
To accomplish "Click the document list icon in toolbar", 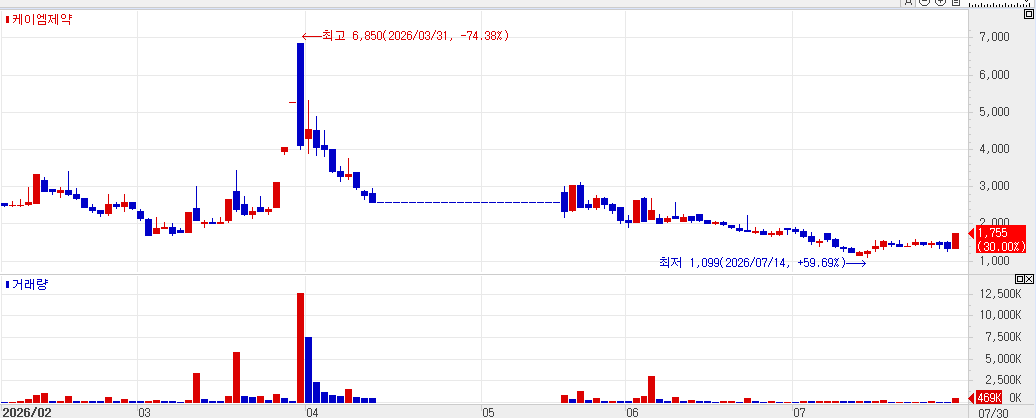I will pyautogui.click(x=956, y=2).
